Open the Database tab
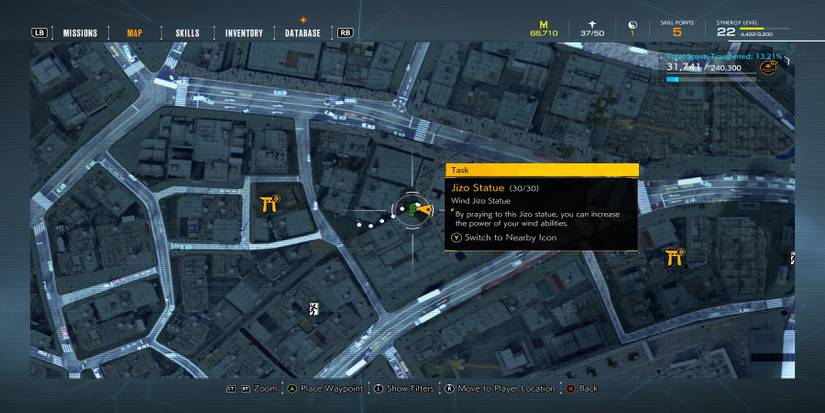Viewport: 825px width, 413px height. (x=303, y=33)
